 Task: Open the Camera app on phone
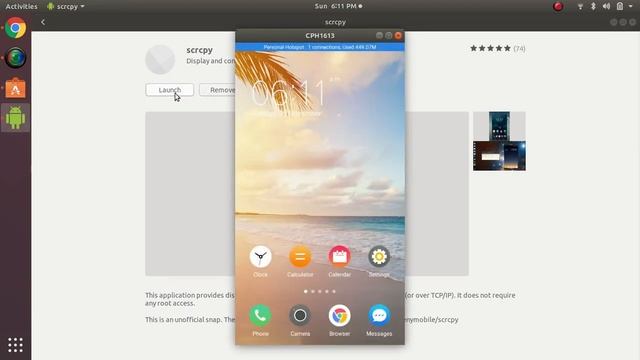point(300,316)
